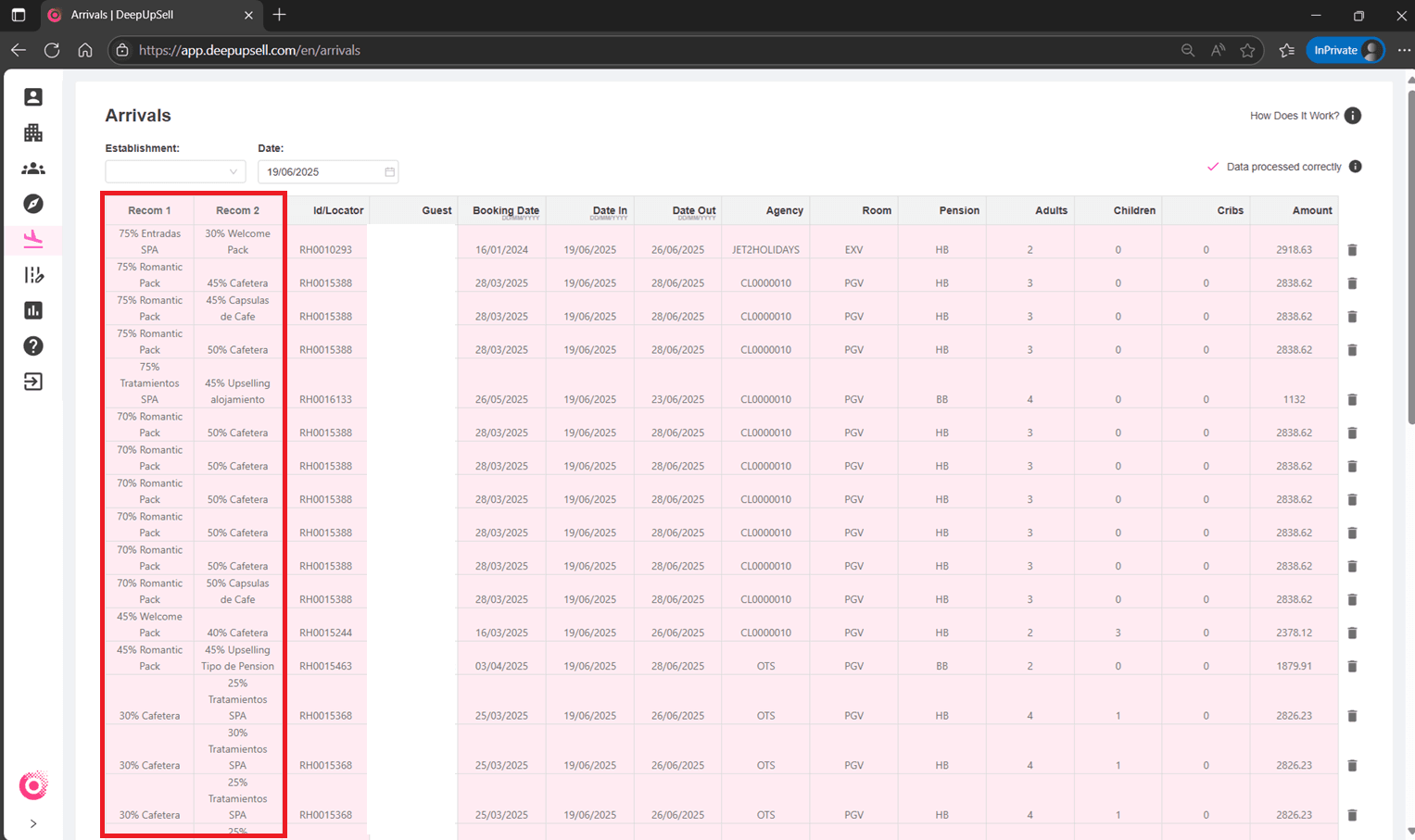This screenshot has height=840, width=1415.
Task: Delete the JET2HOLIDAYS booking row with trash icon
Action: (x=1352, y=250)
